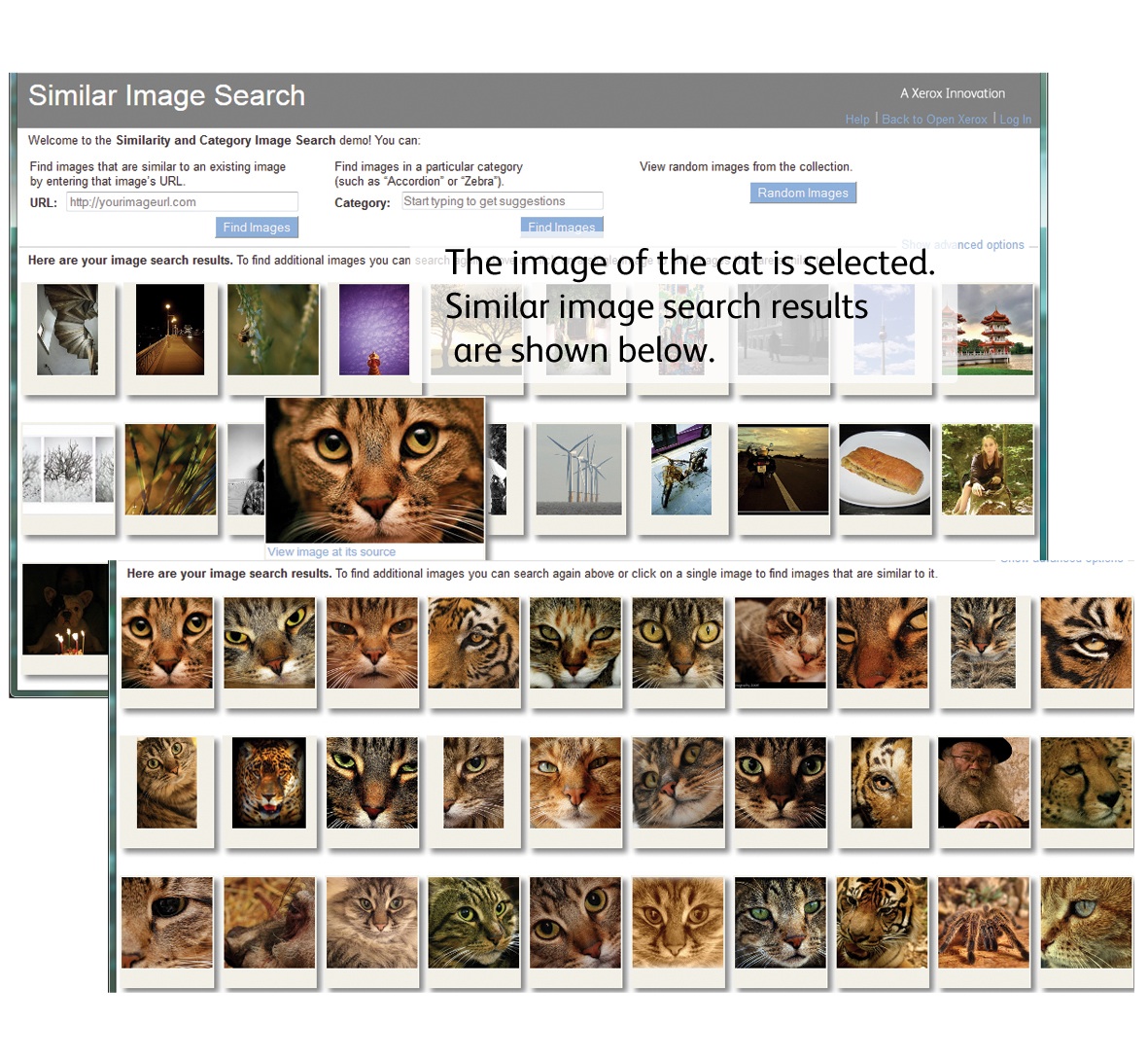Click the red pagoda thumbnail
Viewport: 1148px width, 1058px height.
tap(990, 330)
